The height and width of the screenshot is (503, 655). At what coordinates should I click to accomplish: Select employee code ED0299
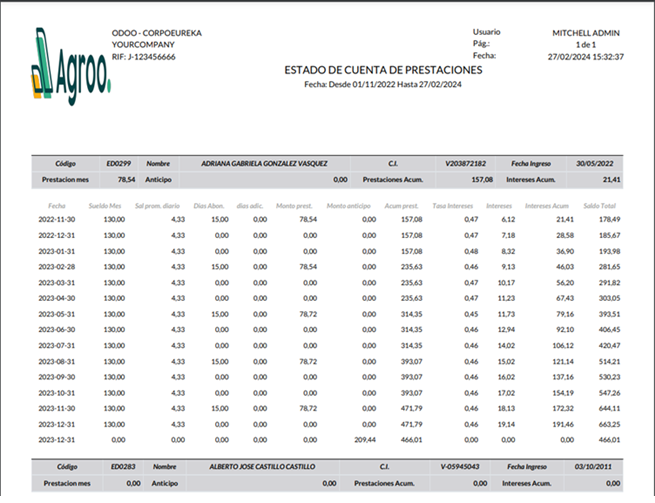click(x=120, y=162)
